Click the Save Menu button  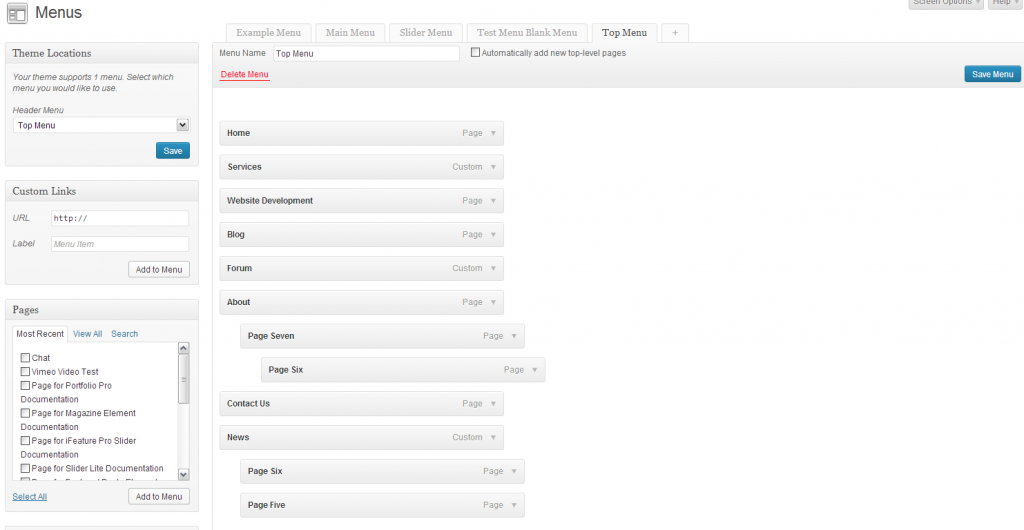point(992,74)
